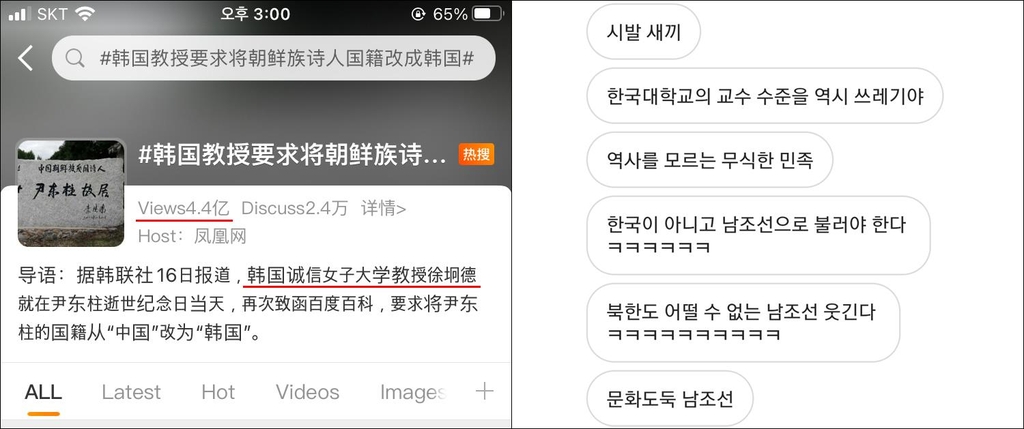The image size is (1024, 429).
Task: Switch to the Latest tab
Action: pos(131,392)
